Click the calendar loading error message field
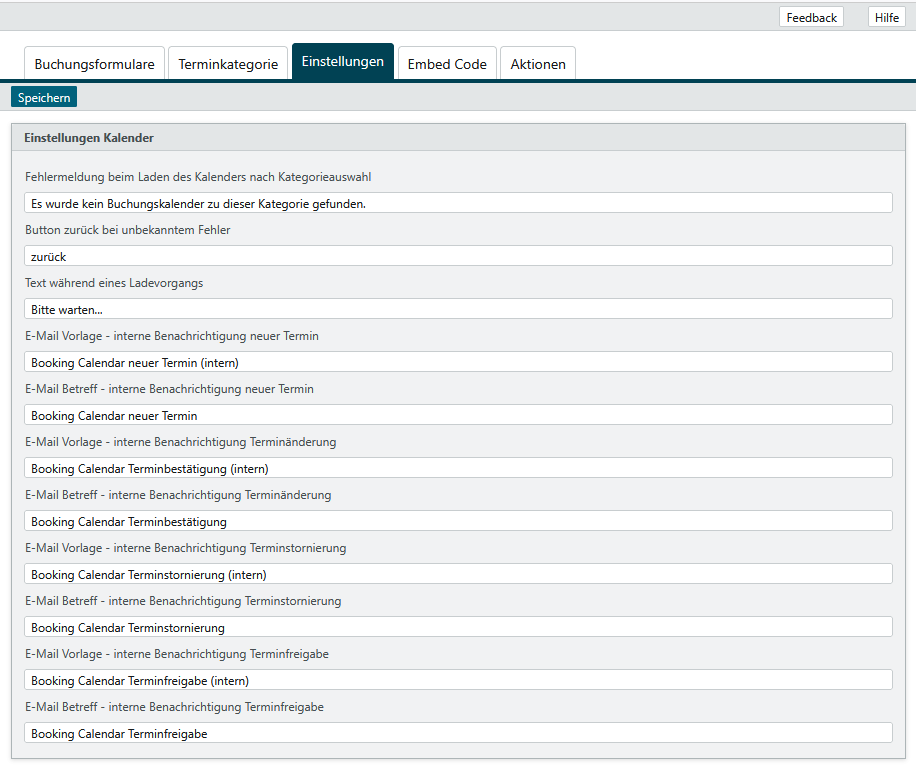This screenshot has height=779, width=916. point(458,203)
